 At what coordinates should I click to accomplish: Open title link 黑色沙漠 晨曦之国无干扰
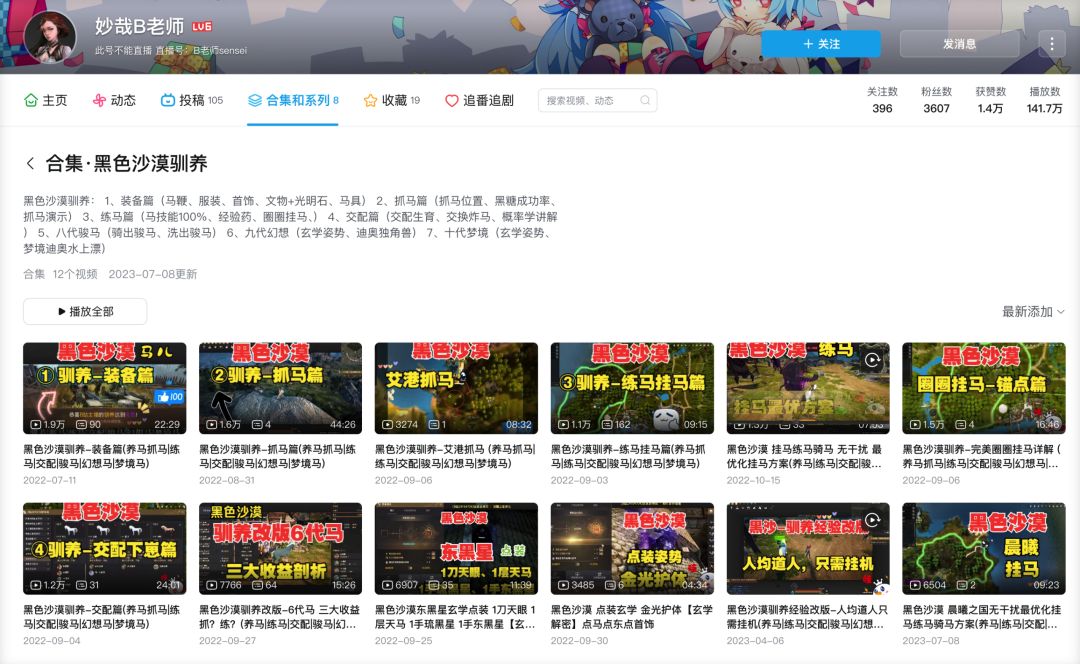point(982,616)
